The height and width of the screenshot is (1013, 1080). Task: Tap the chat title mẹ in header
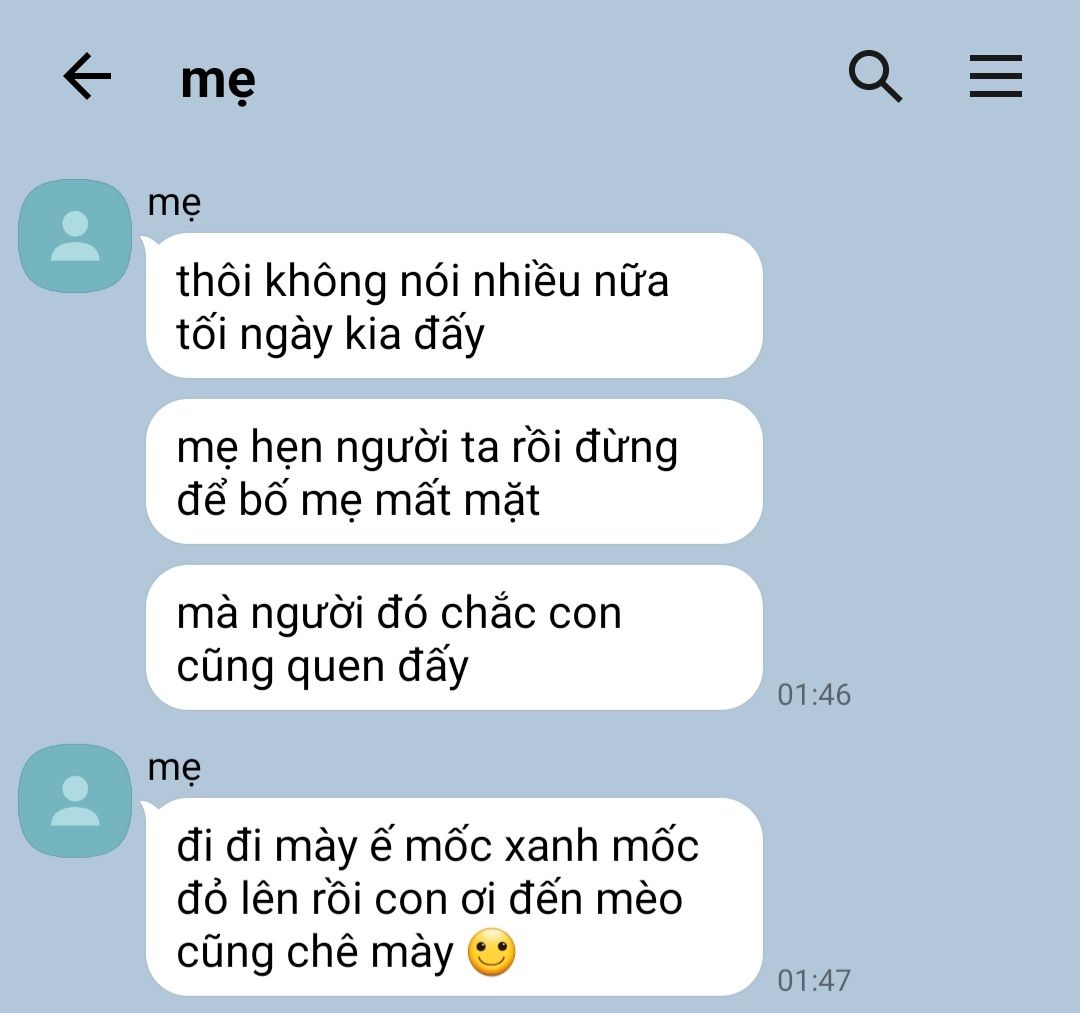point(218,81)
